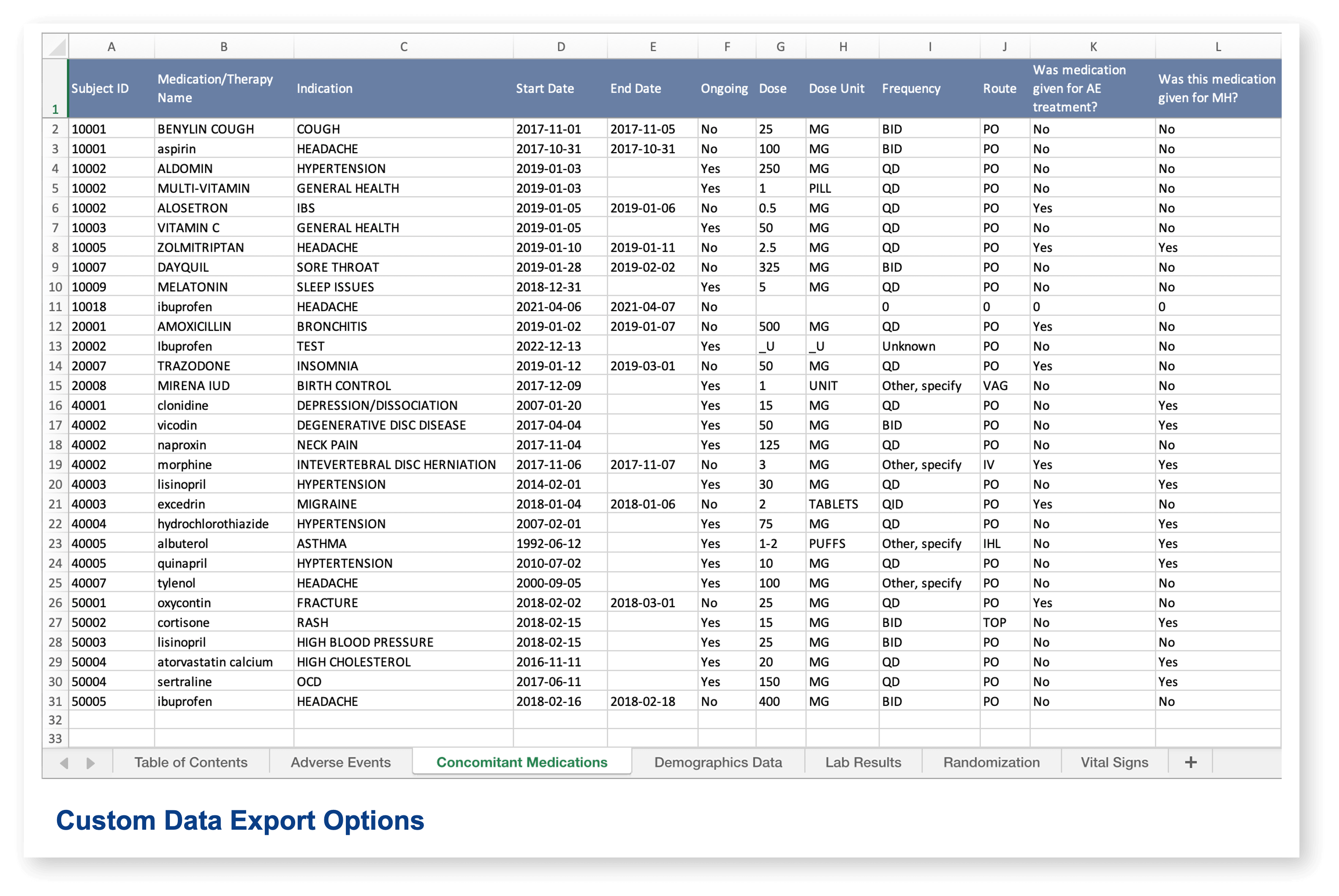Select column C header
Image resolution: width=1339 pixels, height=896 pixels.
click(403, 47)
